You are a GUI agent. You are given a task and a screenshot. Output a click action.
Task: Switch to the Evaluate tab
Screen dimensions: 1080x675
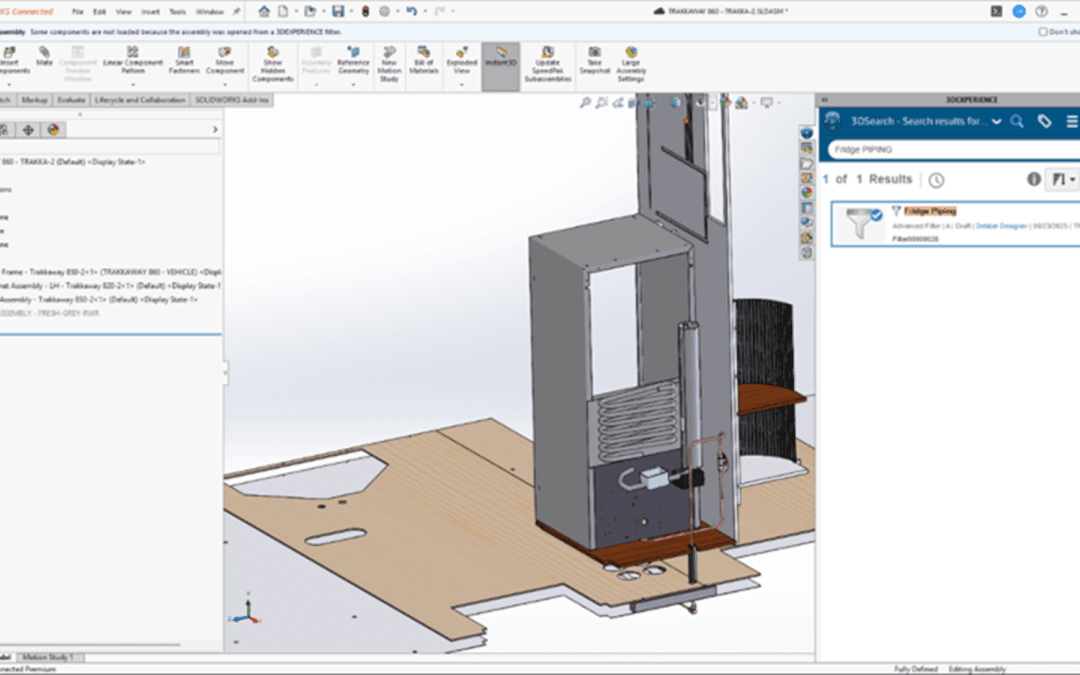[x=70, y=100]
